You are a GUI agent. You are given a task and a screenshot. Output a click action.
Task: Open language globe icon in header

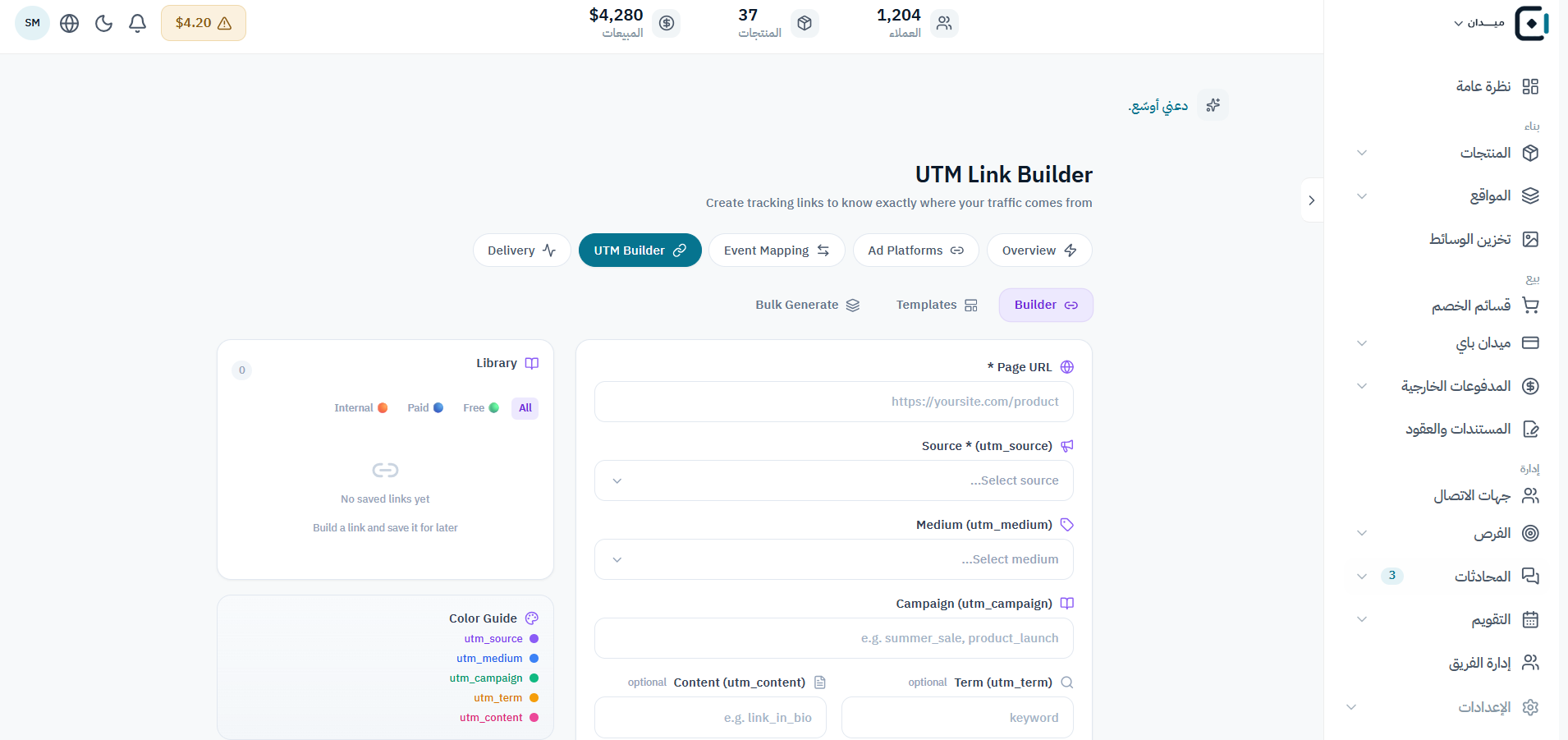tap(70, 23)
